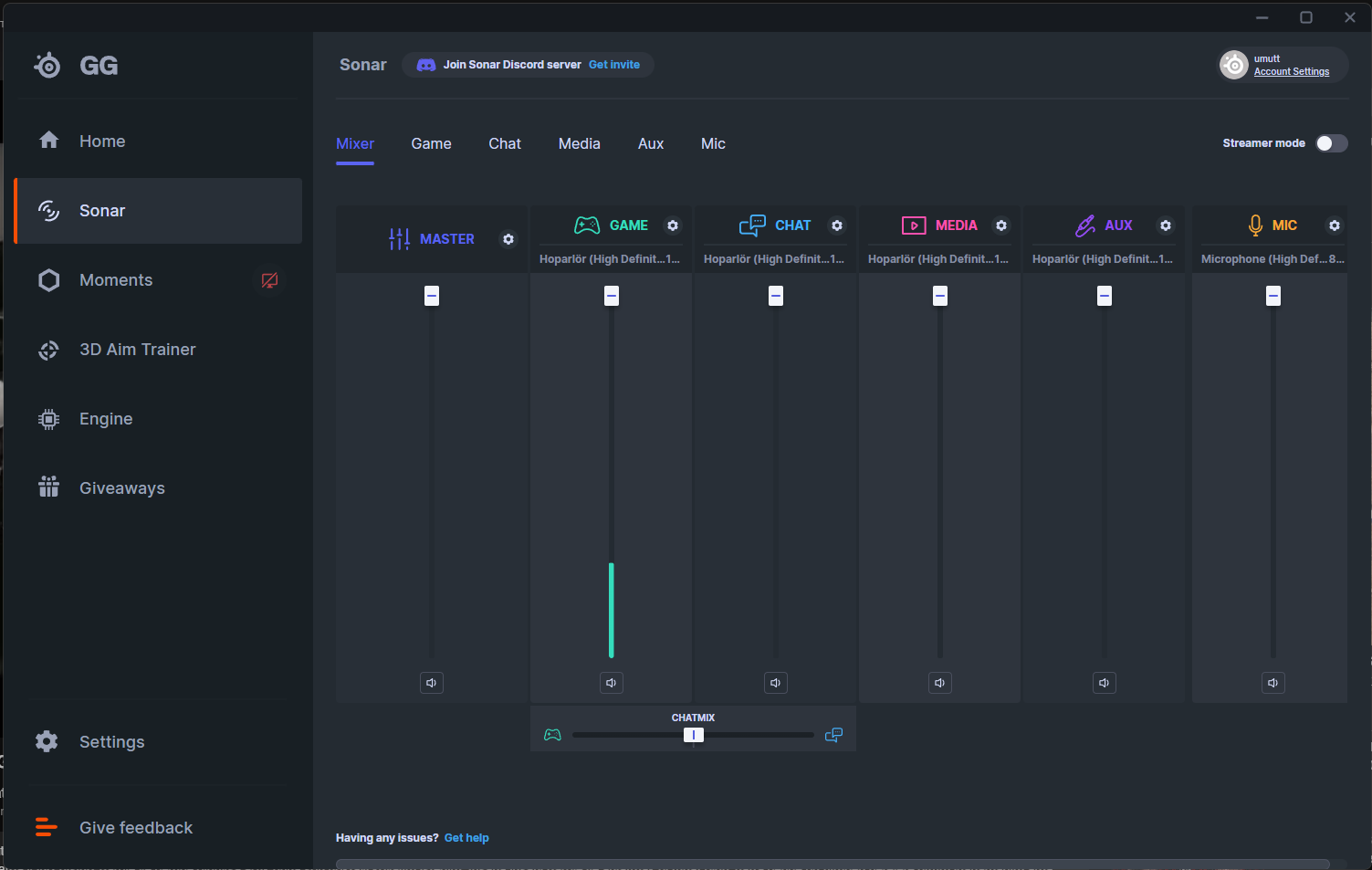Image resolution: width=1372 pixels, height=870 pixels.
Task: Click the AUX volume slider handle
Action: (1105, 296)
